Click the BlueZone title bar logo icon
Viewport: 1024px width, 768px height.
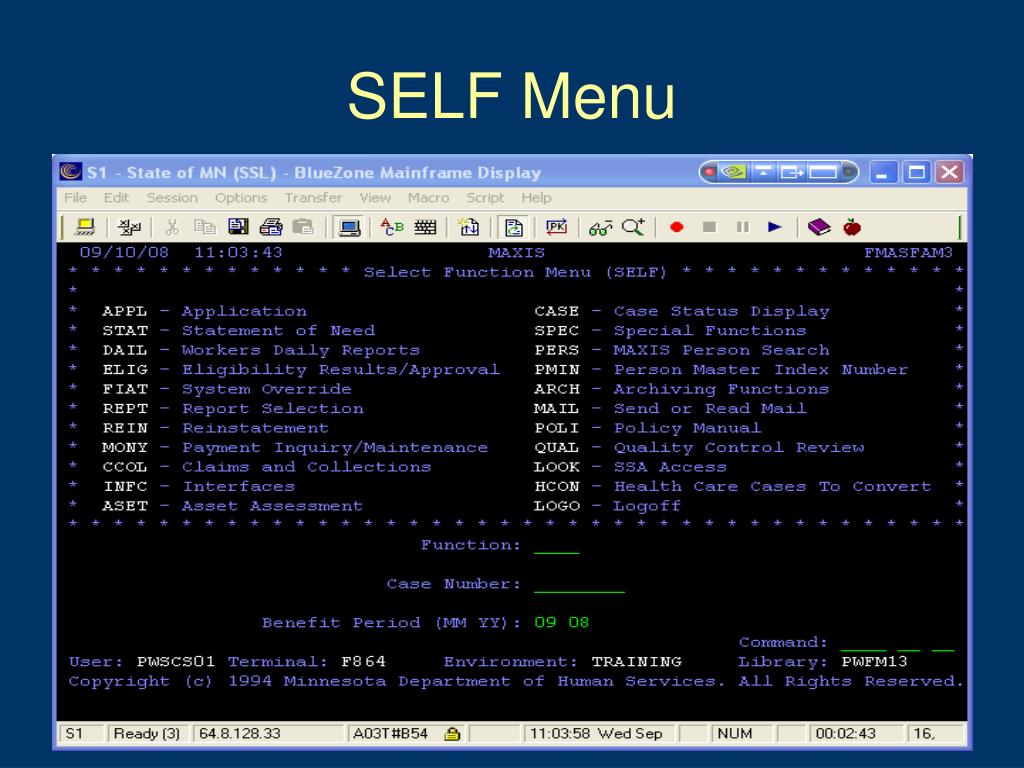point(71,172)
